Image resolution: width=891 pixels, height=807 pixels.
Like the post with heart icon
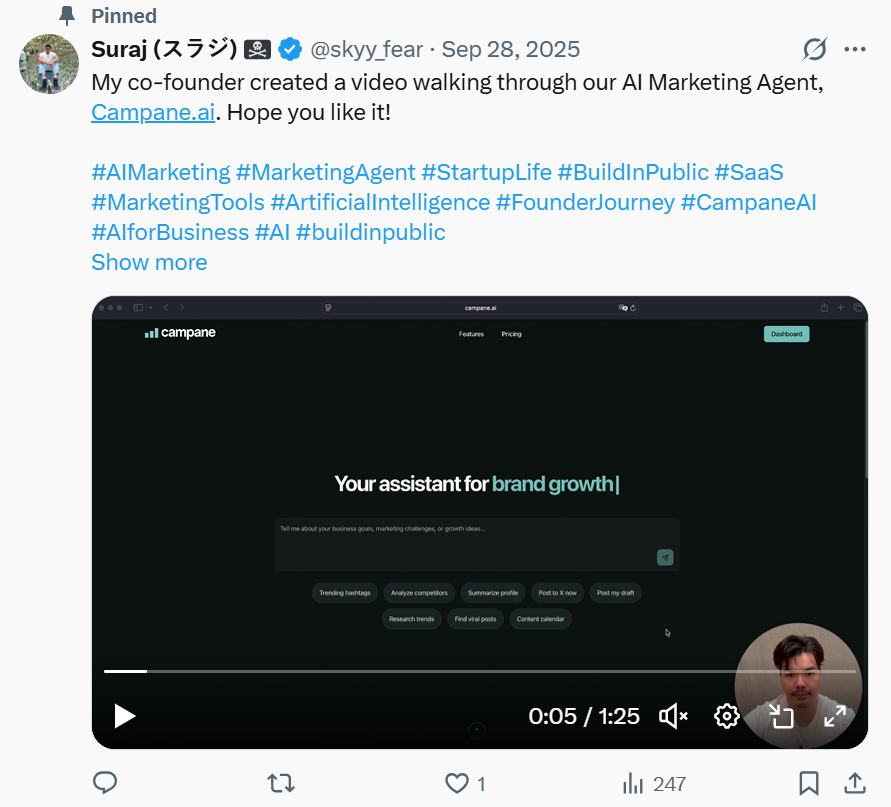pyautogui.click(x=457, y=783)
